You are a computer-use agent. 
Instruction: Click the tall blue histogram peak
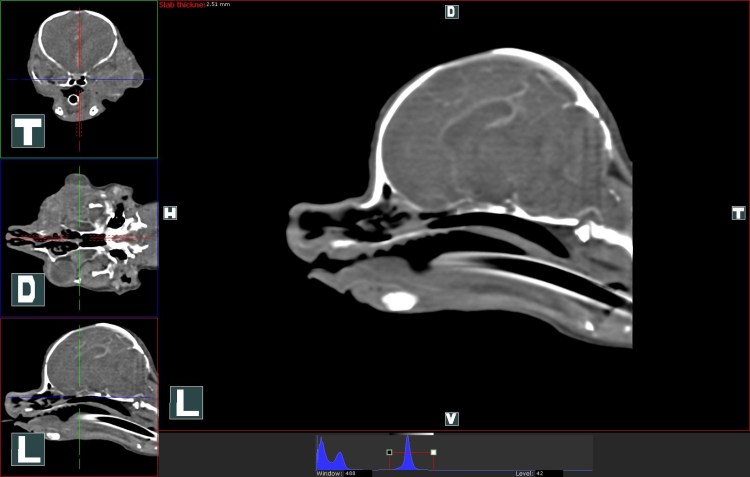(408, 452)
